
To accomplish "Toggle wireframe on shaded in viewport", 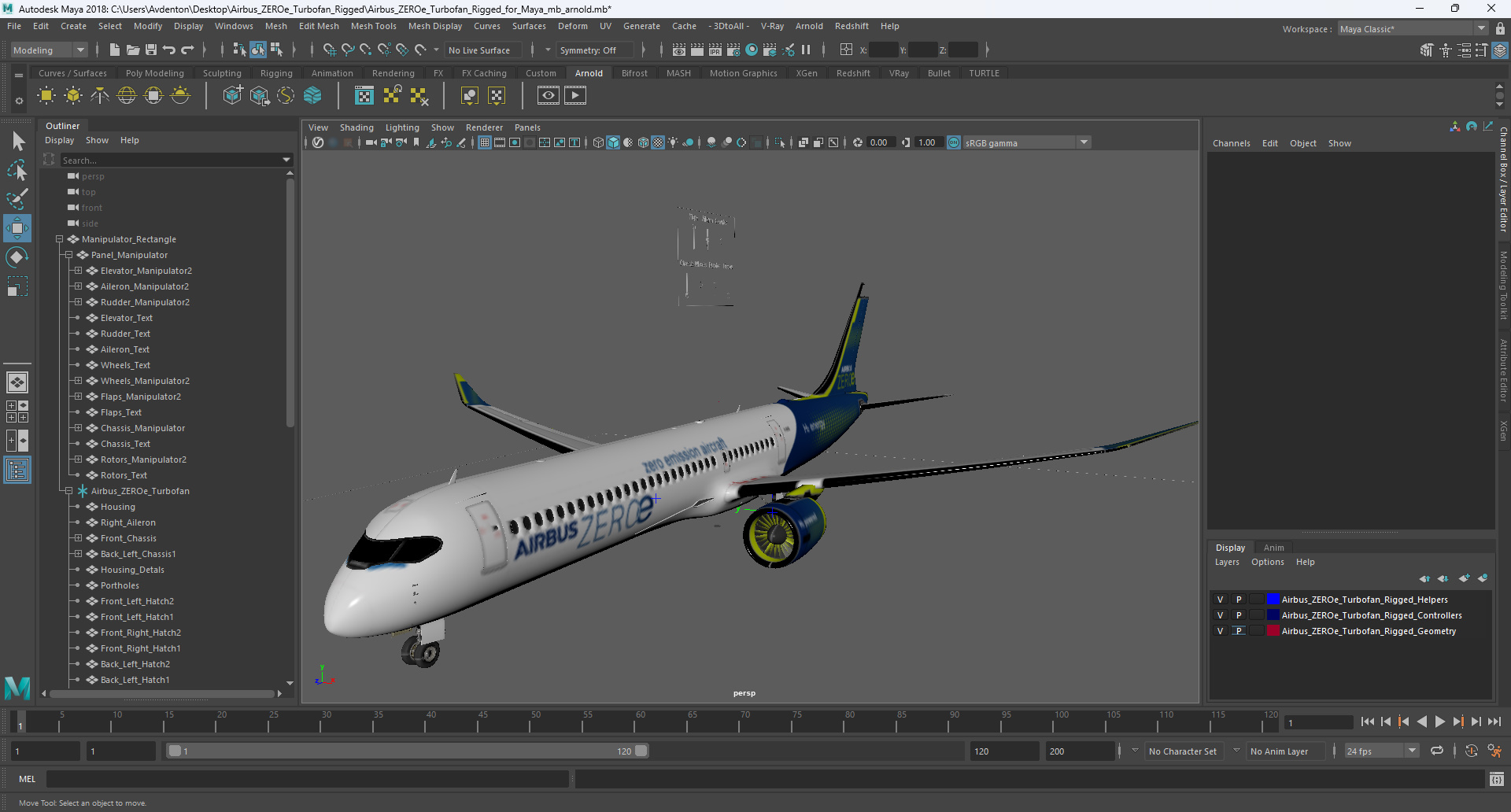I will pos(643,142).
